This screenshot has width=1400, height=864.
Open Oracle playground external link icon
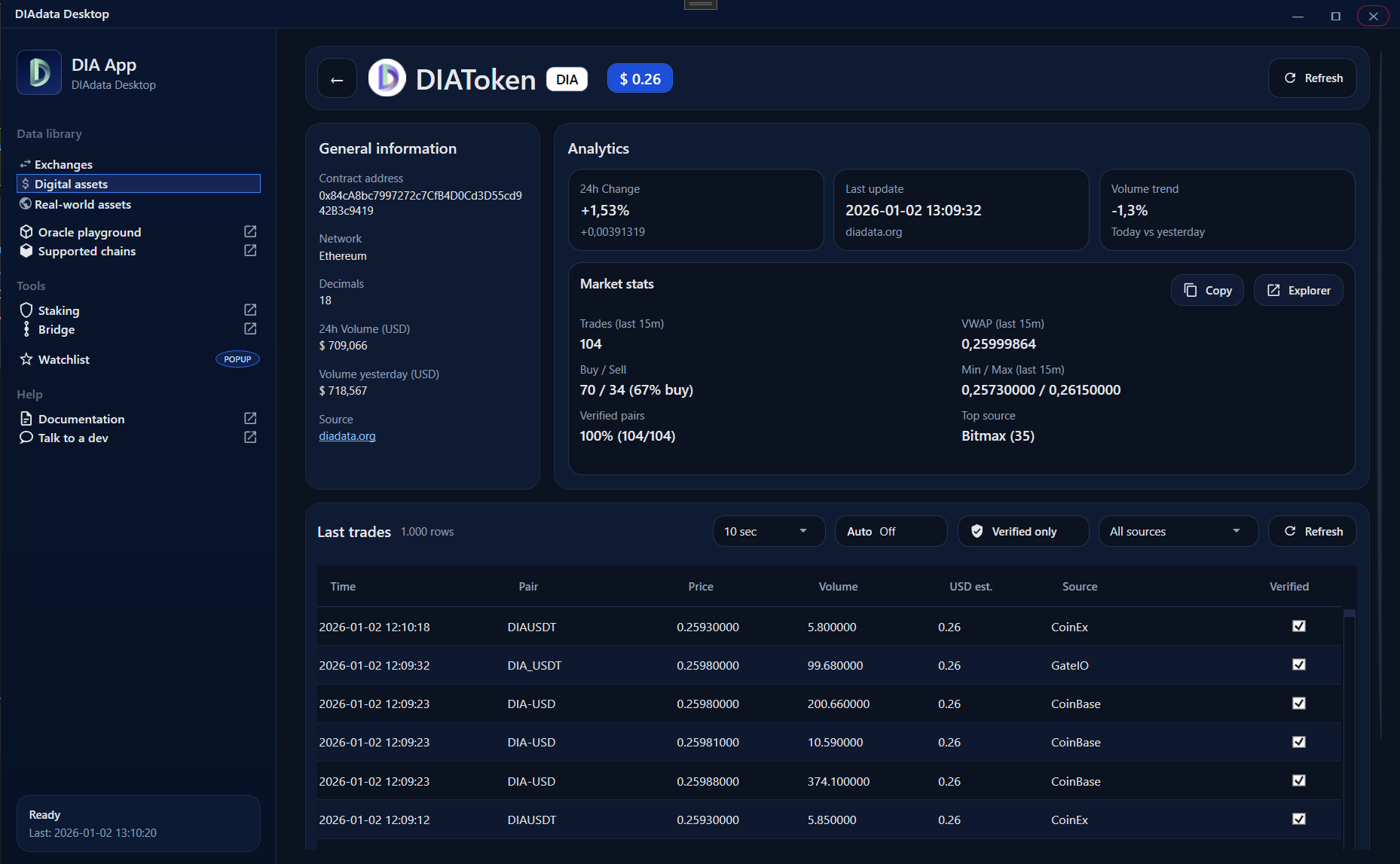(x=250, y=231)
